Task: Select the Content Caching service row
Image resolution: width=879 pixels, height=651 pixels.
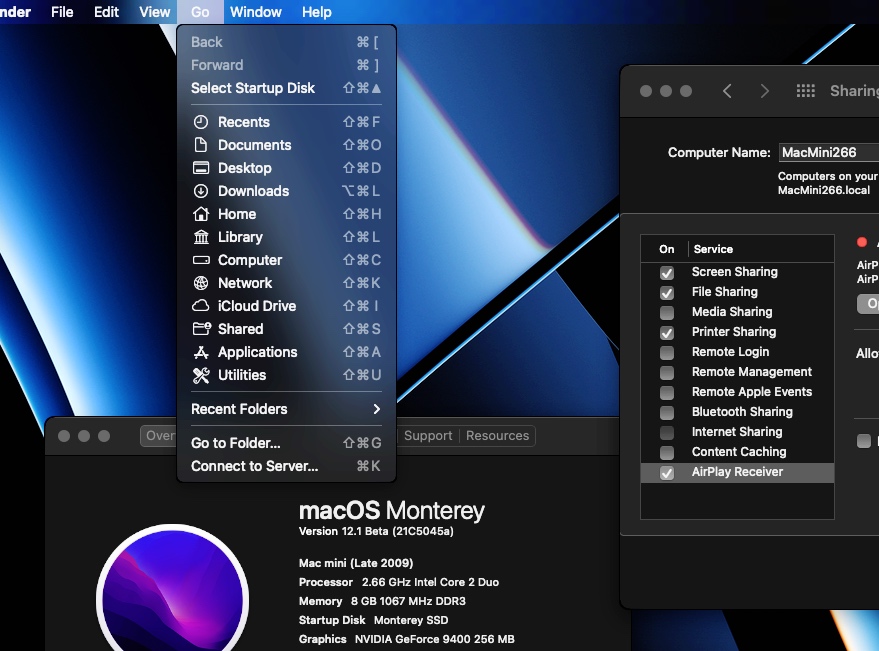Action: tap(737, 452)
